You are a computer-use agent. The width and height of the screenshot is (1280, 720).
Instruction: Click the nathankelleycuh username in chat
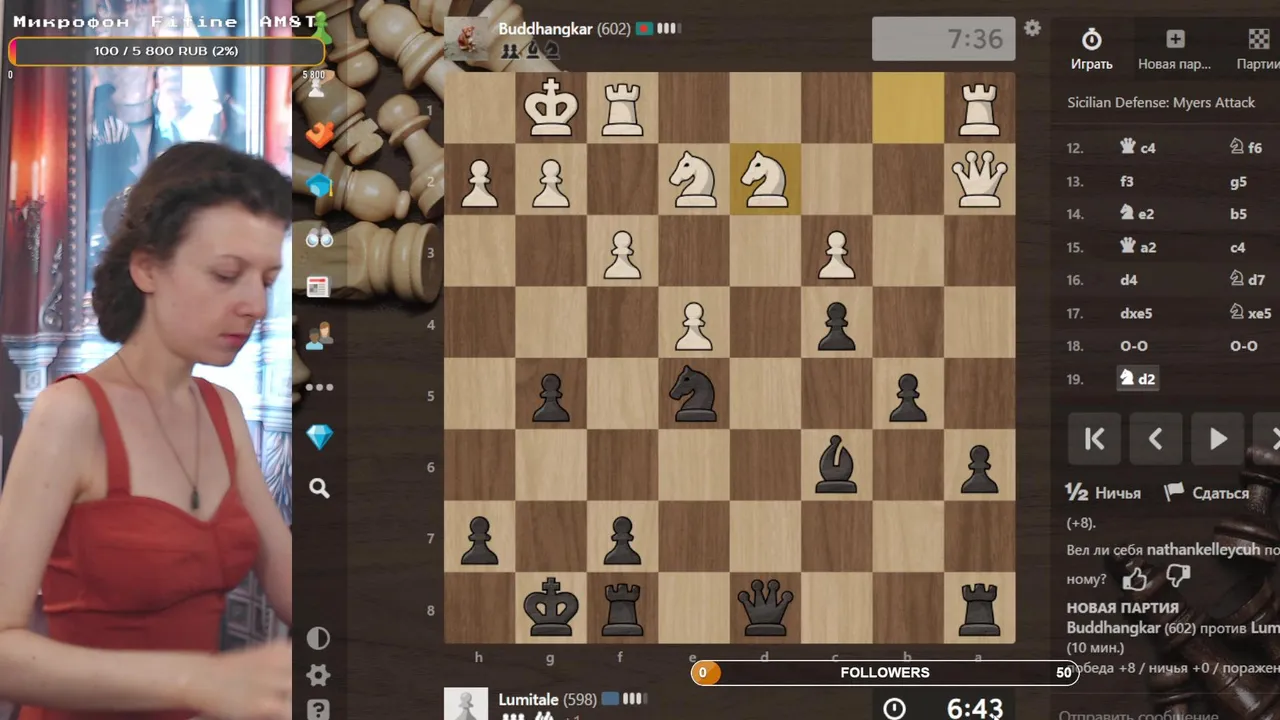click(1203, 550)
